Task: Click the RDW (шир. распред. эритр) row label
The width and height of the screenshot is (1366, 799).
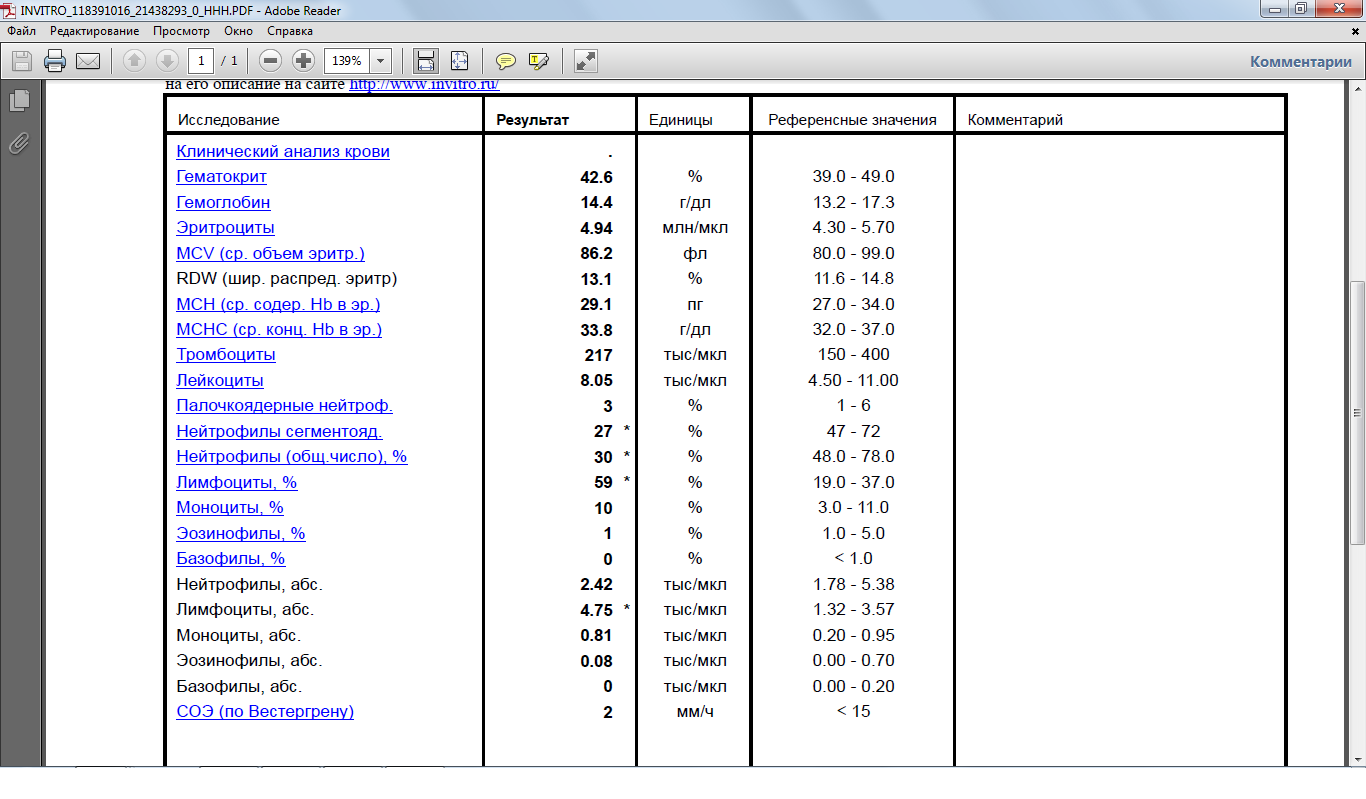Action: [287, 279]
